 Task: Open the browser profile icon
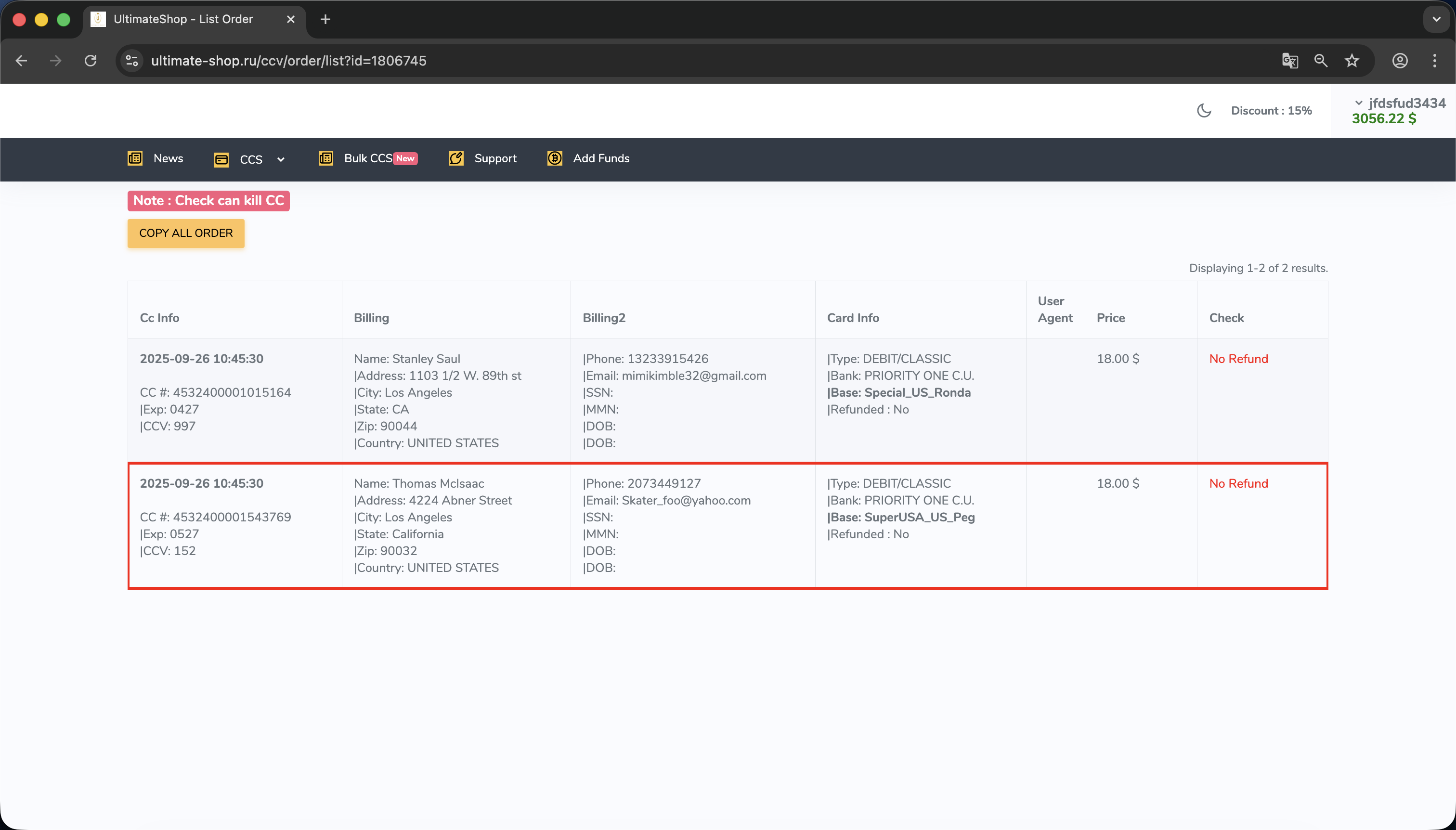point(1400,61)
